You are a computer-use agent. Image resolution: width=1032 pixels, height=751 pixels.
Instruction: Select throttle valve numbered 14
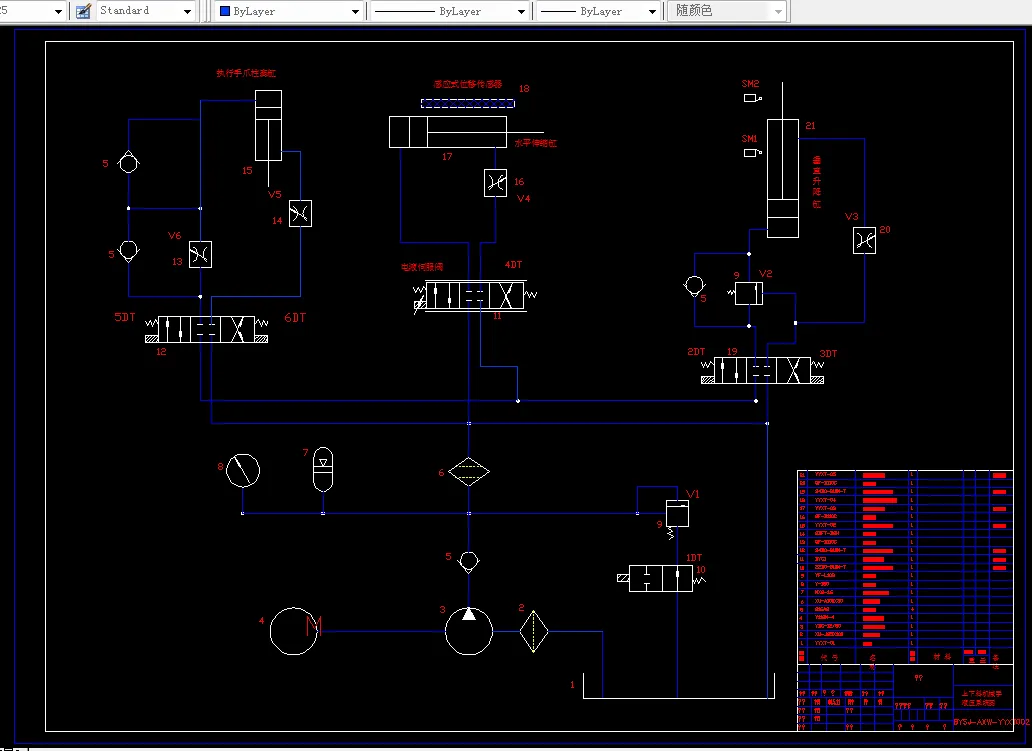tap(300, 213)
